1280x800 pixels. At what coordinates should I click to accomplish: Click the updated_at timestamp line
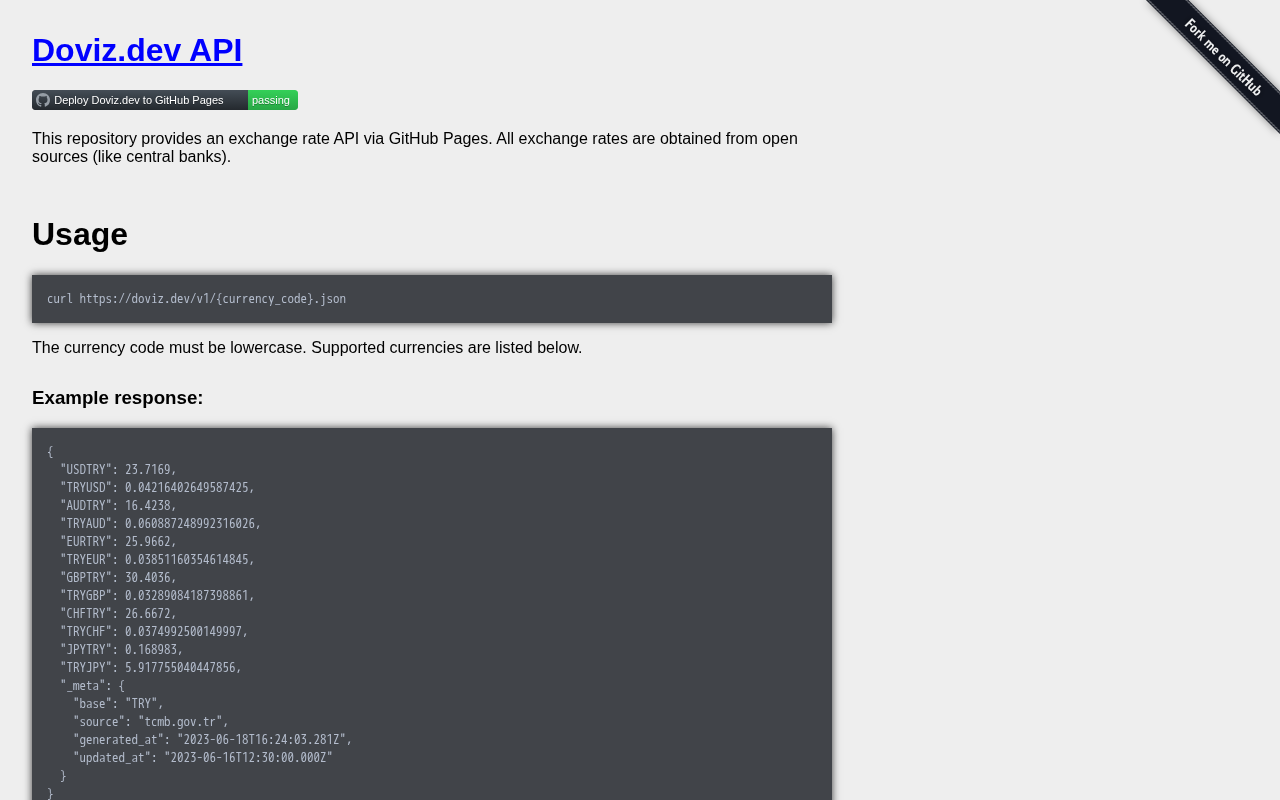(x=202, y=758)
